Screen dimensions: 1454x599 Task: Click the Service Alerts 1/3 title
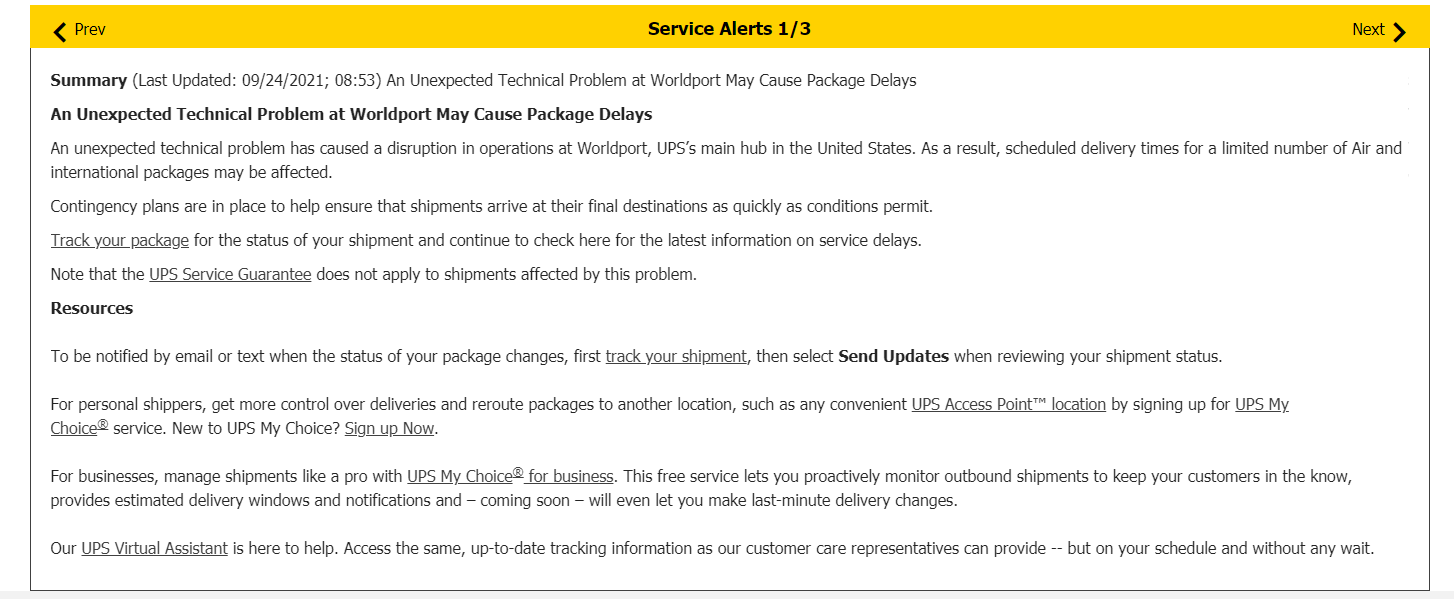point(729,29)
